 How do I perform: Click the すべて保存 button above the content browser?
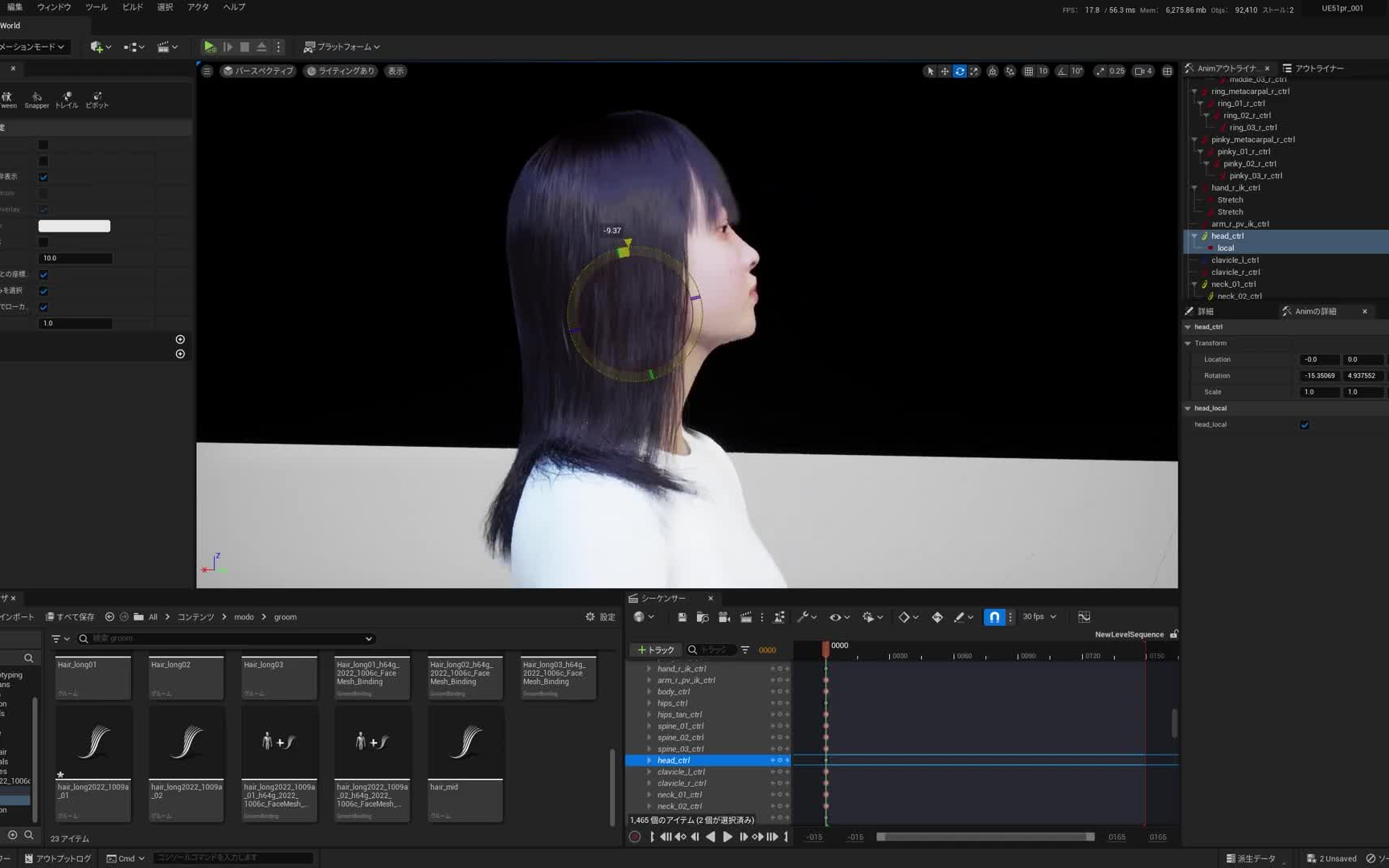pos(72,616)
